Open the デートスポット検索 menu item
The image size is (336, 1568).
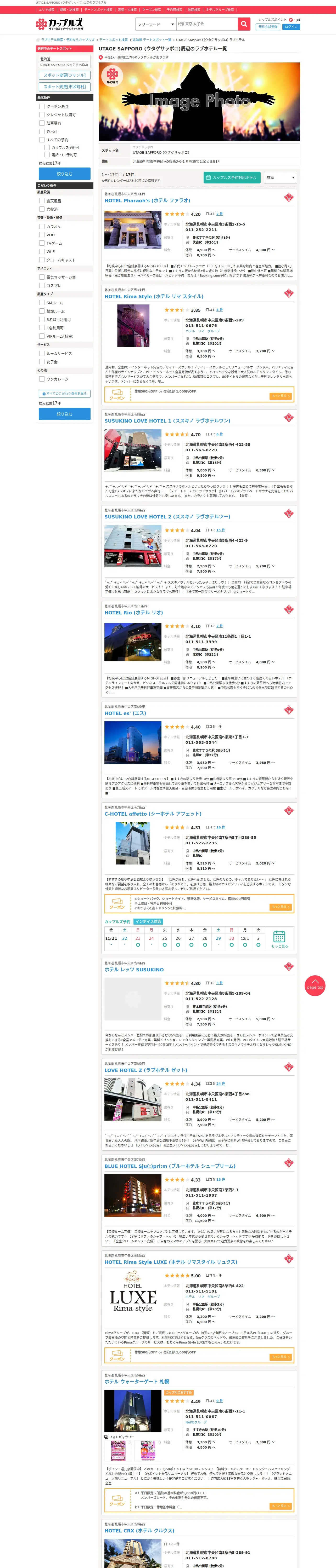pyautogui.click(x=98, y=10)
